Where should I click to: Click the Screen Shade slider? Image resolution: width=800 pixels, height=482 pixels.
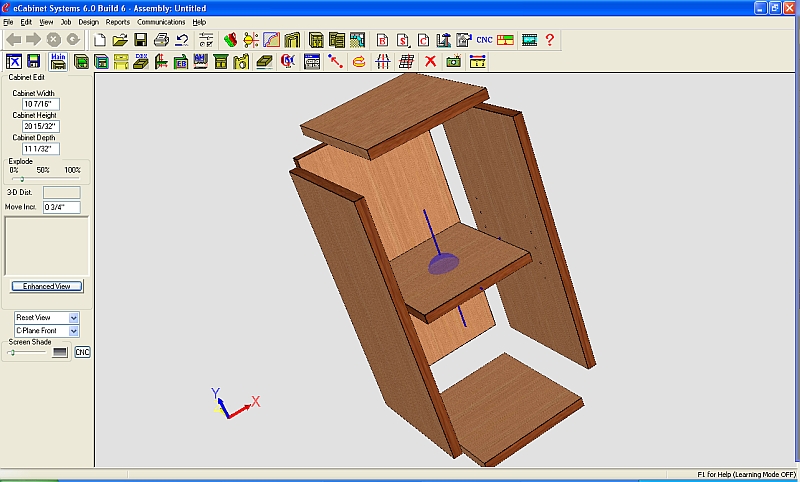pos(28,352)
